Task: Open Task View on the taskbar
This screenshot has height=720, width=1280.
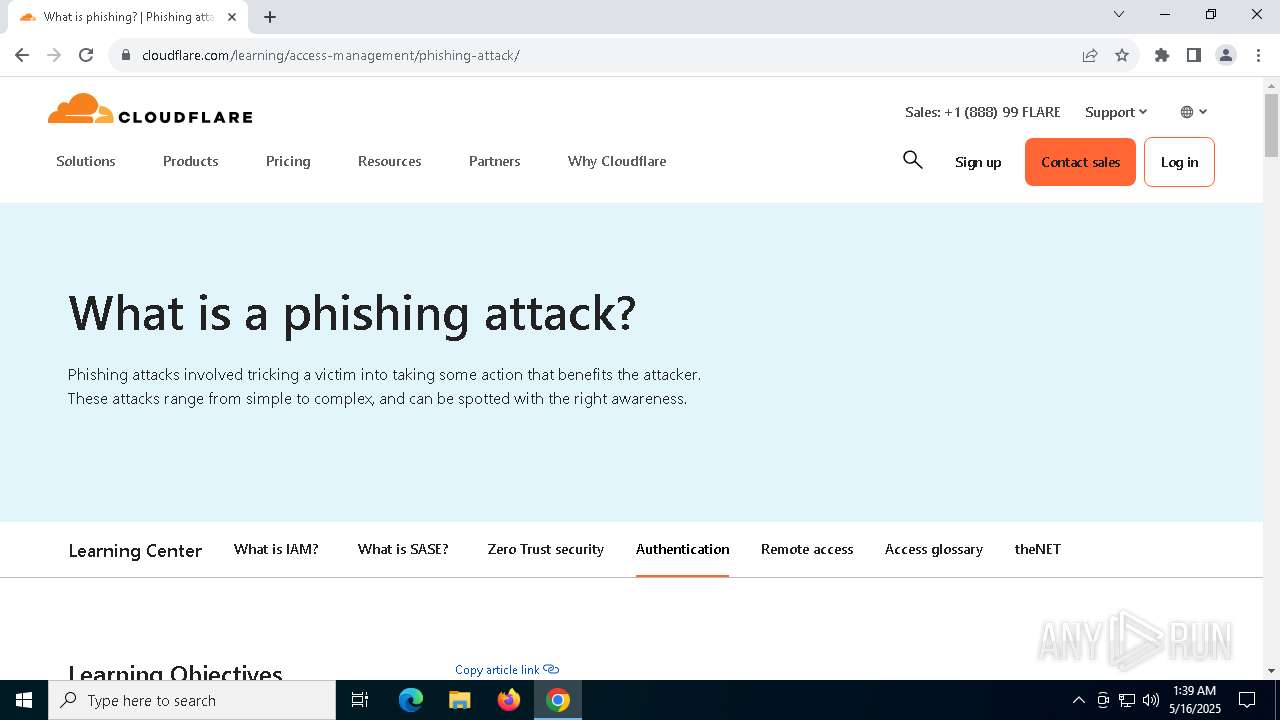Action: tap(360, 700)
